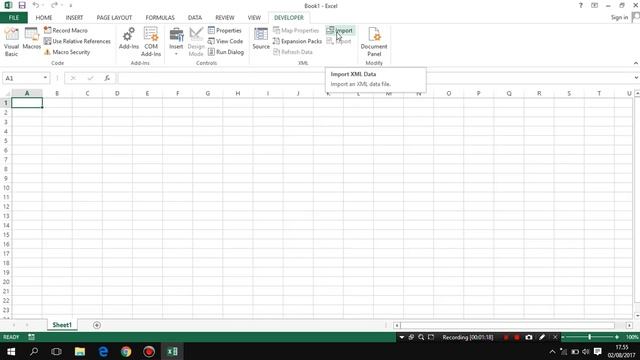640x360 pixels.
Task: Open Windows taskbar search
Action: pyautogui.click(x=34, y=351)
